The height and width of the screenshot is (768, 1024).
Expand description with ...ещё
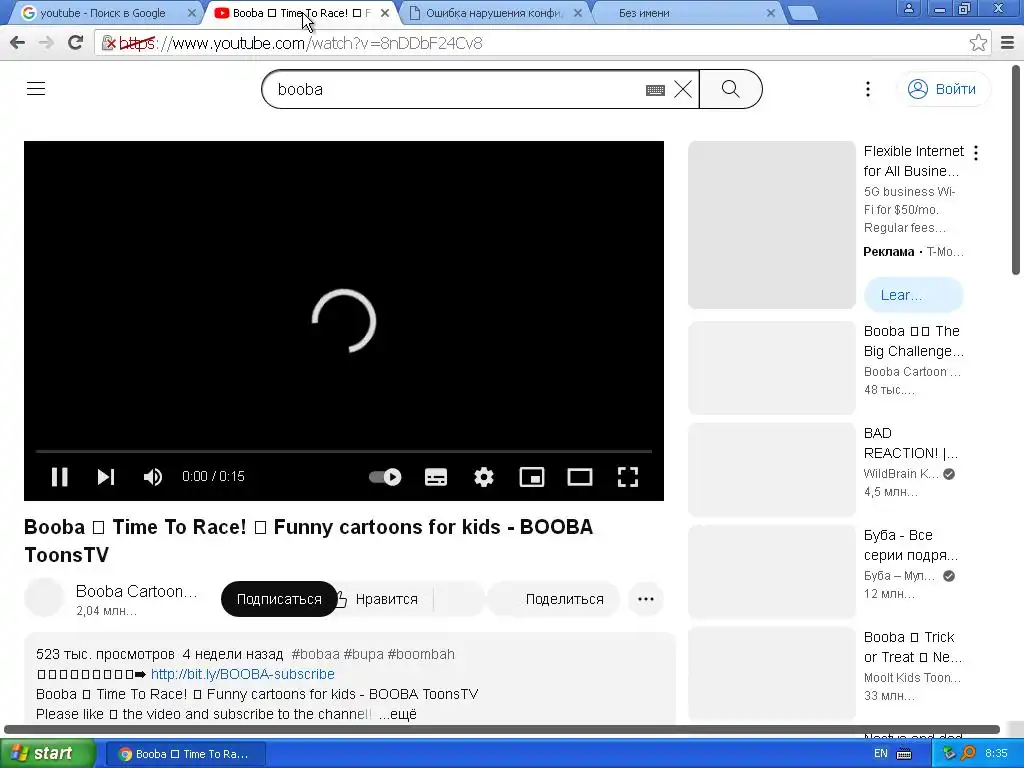coord(398,714)
